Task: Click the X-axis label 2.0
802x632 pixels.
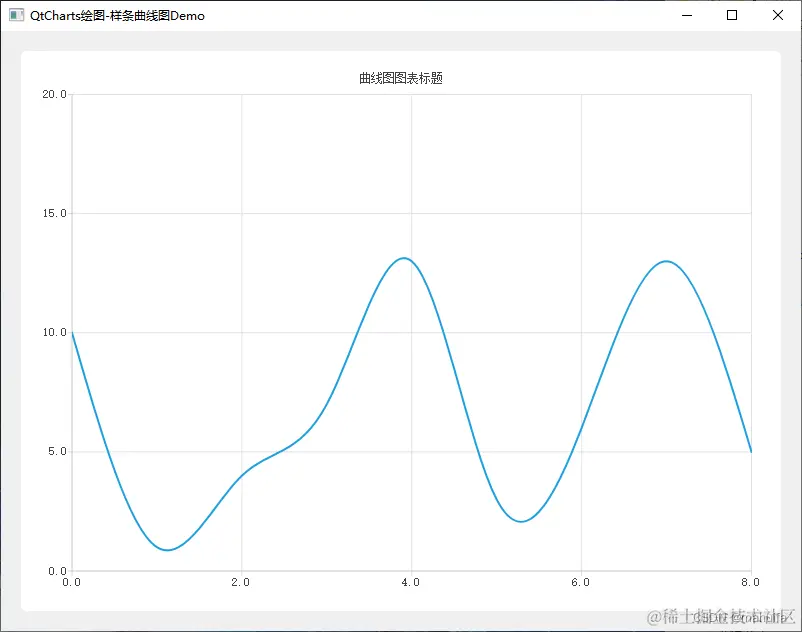Action: coord(240,582)
